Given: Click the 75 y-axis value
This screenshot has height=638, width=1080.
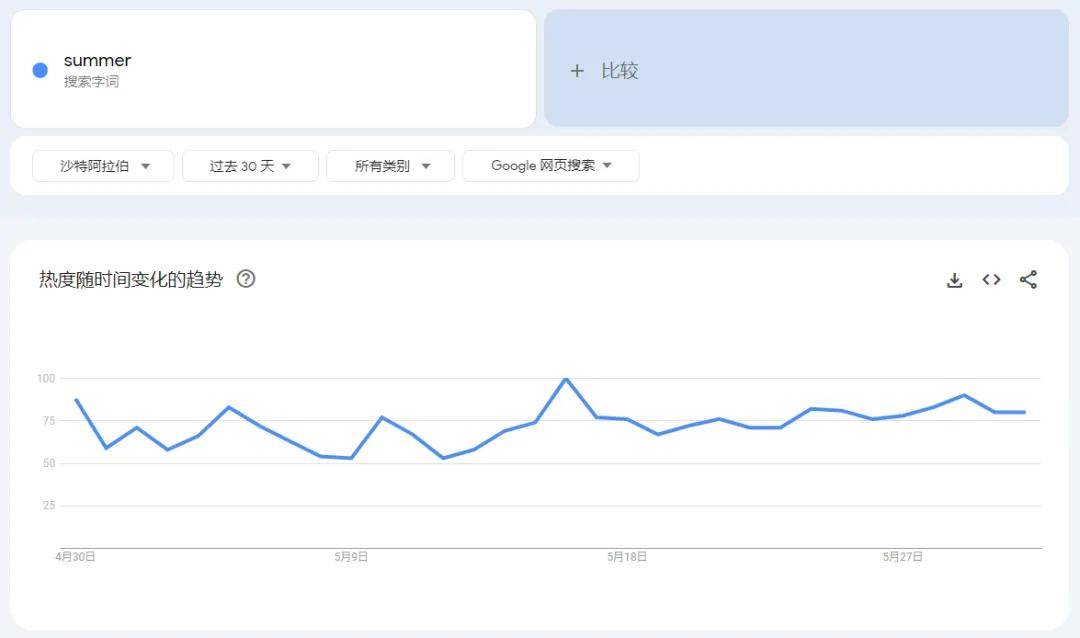Looking at the screenshot, I should point(48,421).
